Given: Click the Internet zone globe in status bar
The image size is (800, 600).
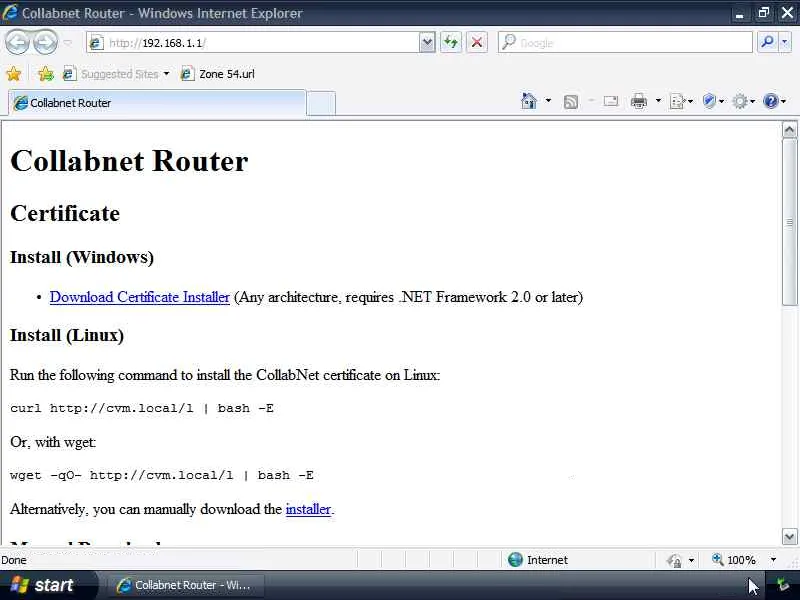Looking at the screenshot, I should [x=515, y=560].
